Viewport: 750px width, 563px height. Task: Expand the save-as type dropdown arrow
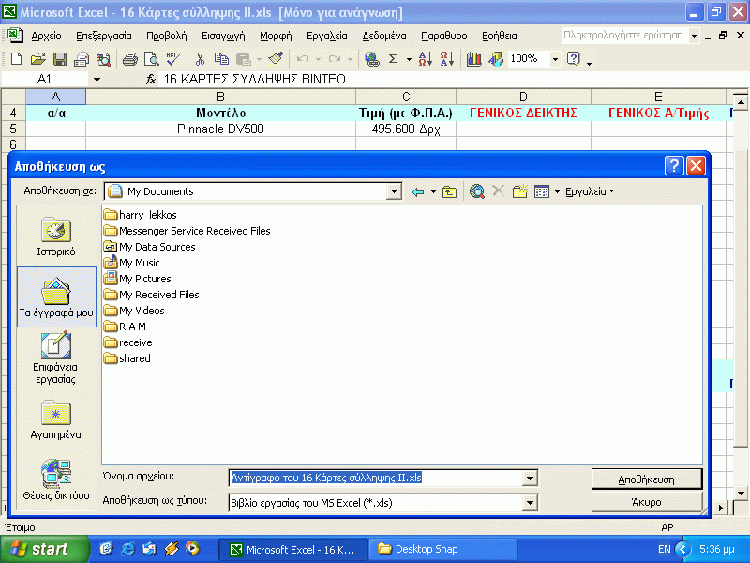pos(529,503)
